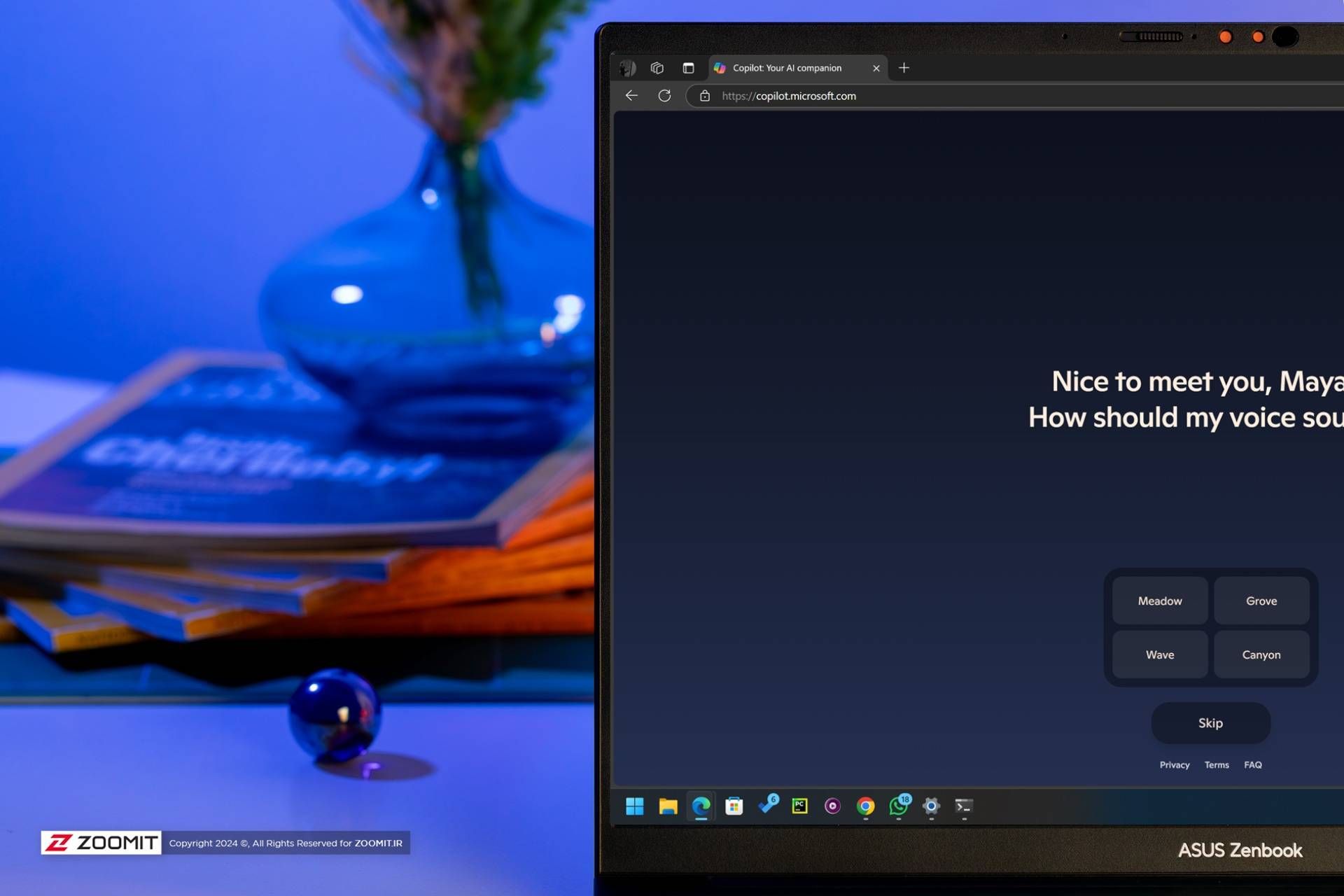The height and width of the screenshot is (896, 1344).
Task: Select Meadow voice option
Action: (1160, 600)
